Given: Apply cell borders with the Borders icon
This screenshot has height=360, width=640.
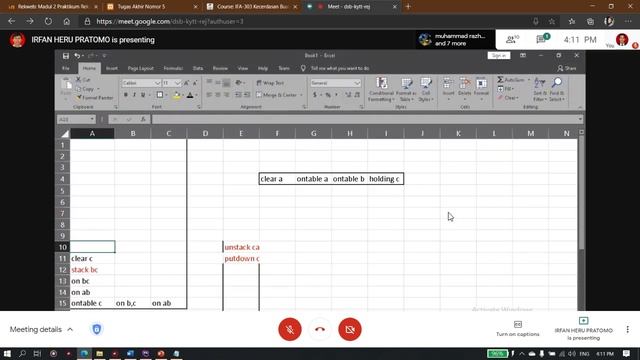Looking at the screenshot, I should click(x=160, y=95).
